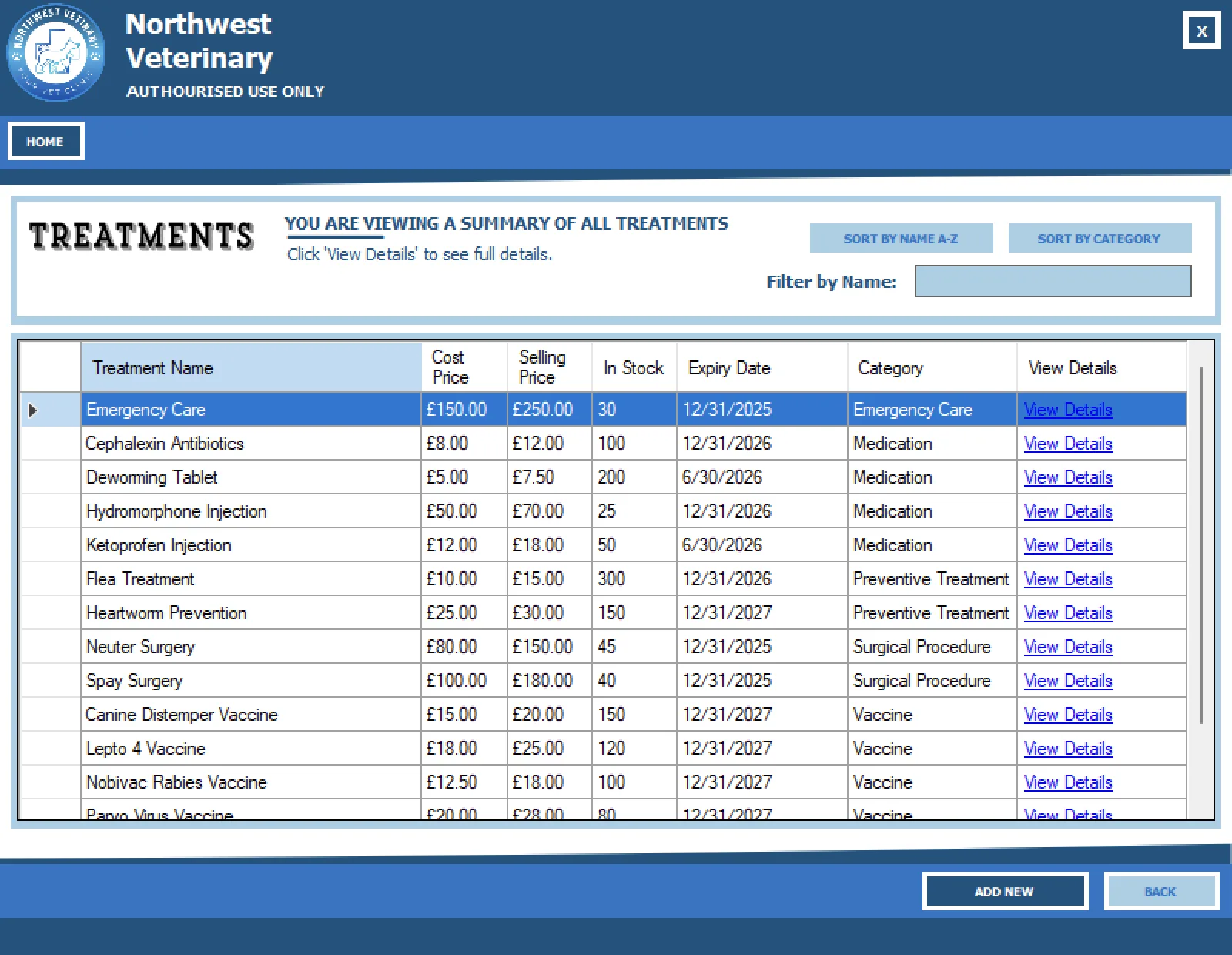
Task: Click the 12/31/2025 expiry of Spay Surgery
Action: (x=762, y=681)
